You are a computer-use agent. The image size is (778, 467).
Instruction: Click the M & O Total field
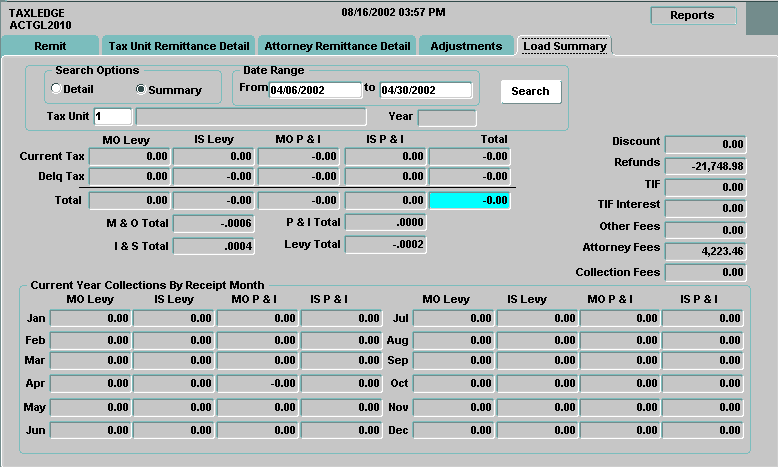[x=213, y=223]
